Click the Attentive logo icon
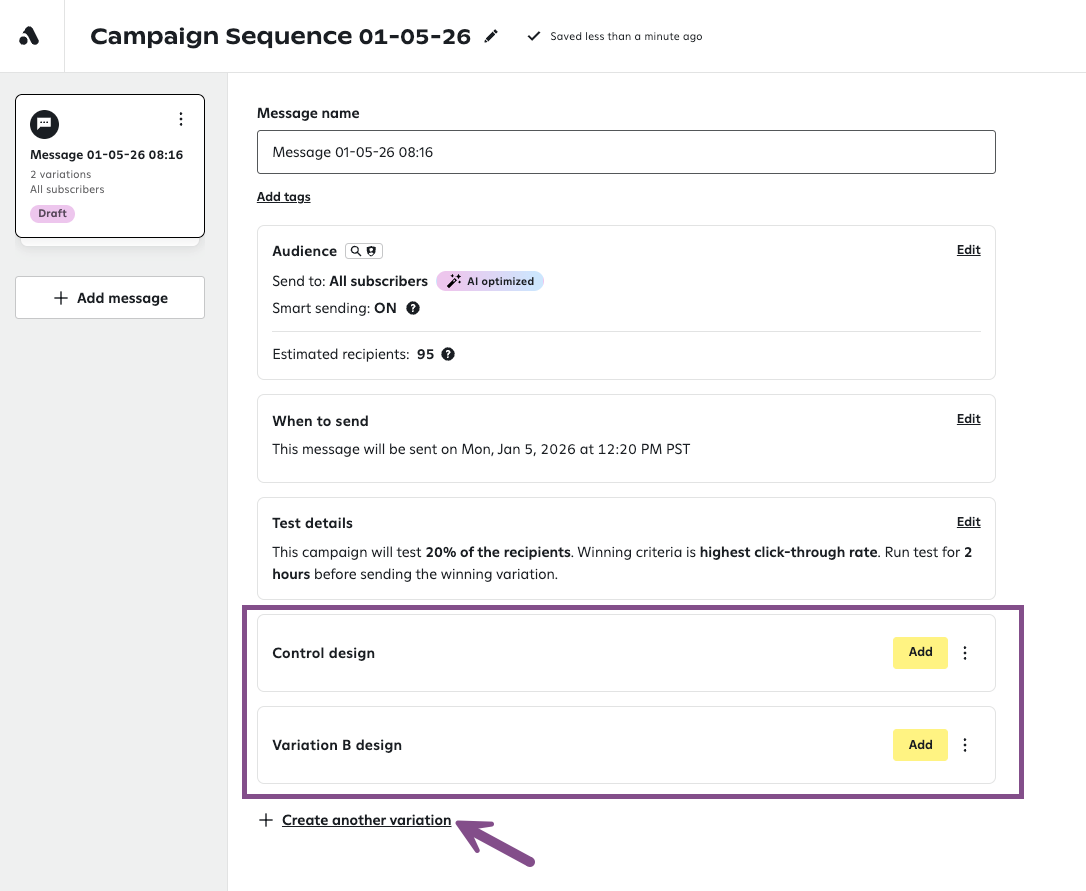Screen dimensions: 1086x891 30,36
